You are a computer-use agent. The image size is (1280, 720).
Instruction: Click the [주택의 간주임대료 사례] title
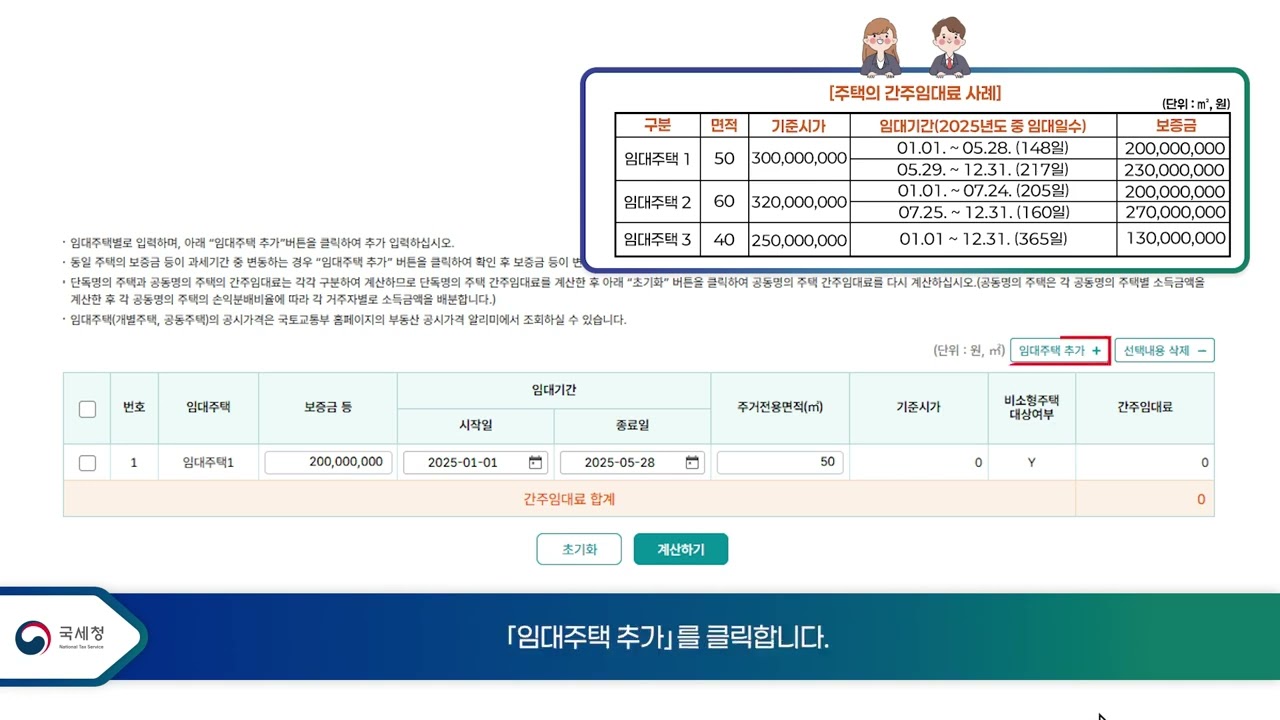tap(915, 93)
